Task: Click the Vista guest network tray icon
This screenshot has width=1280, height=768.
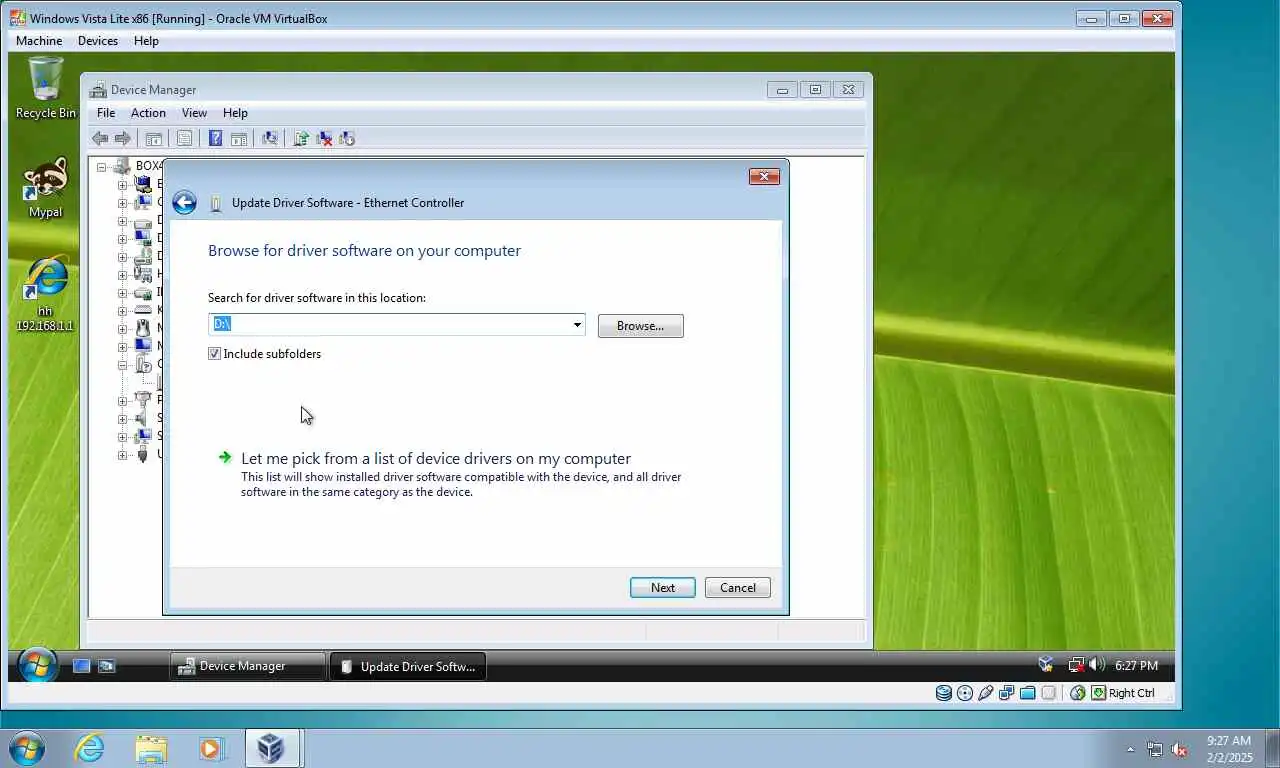Action: click(x=1076, y=665)
